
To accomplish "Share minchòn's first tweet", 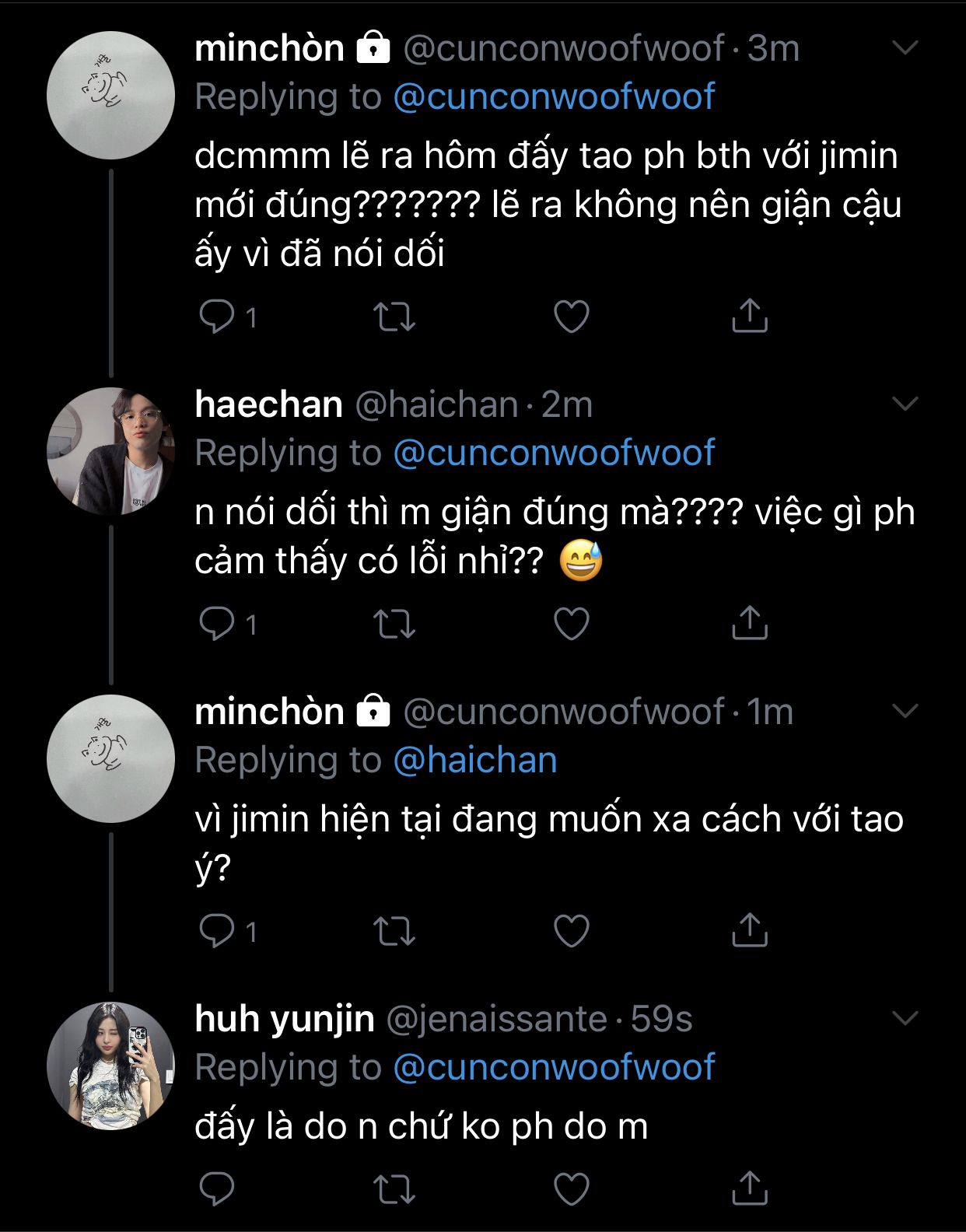I will pos(750,315).
